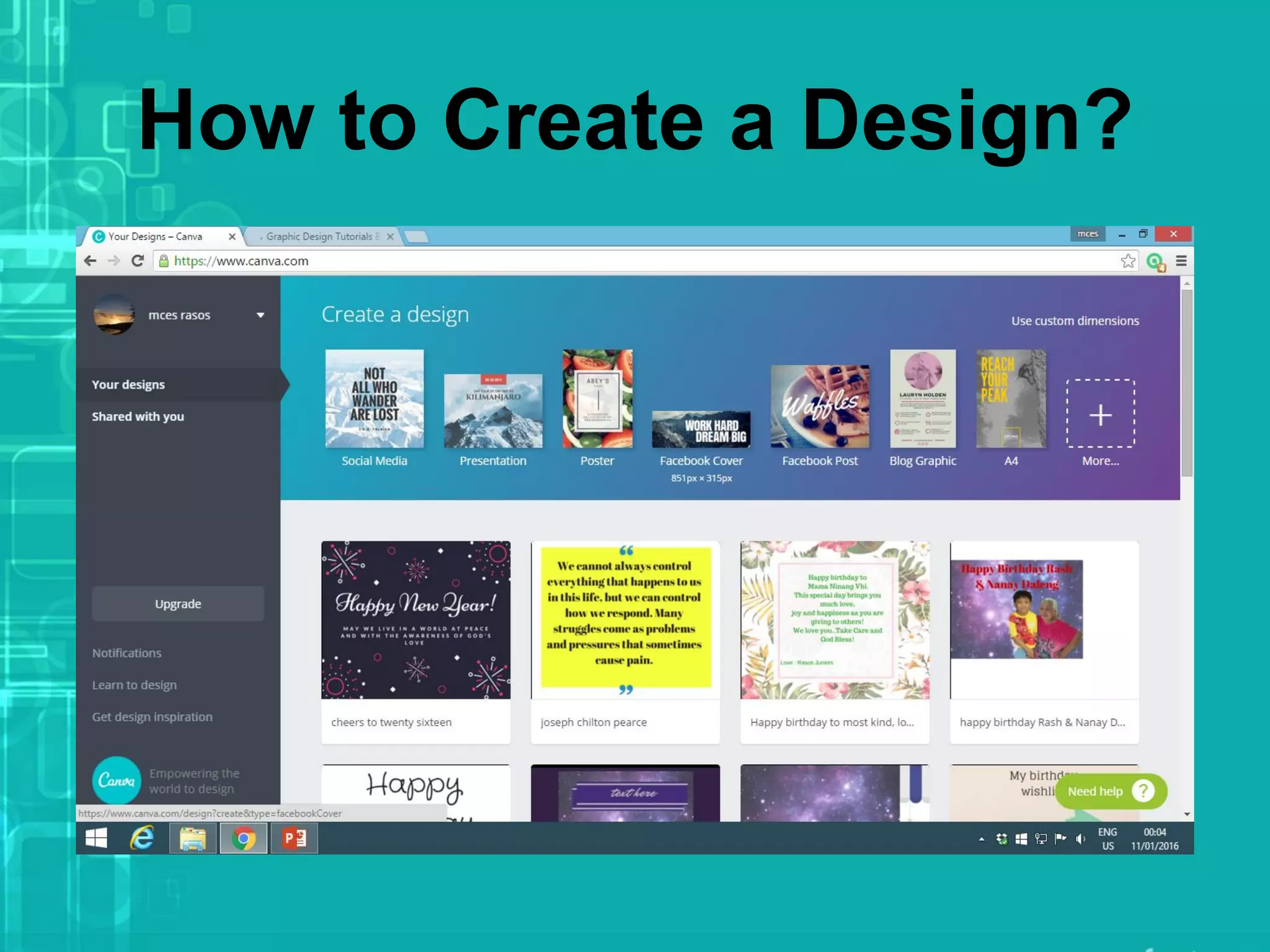Click the More... plus icon
Screen dimensions: 1270x952
(x=1101, y=413)
